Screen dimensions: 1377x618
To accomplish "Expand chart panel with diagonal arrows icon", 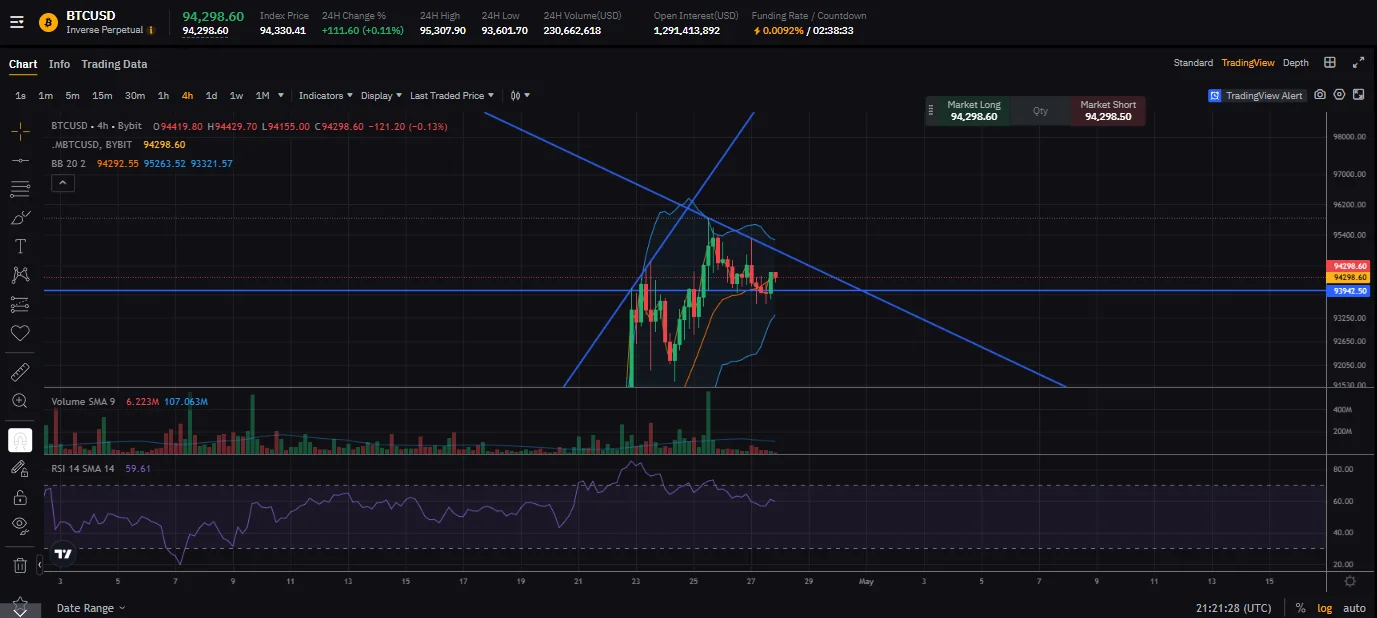I will pyautogui.click(x=1358, y=62).
